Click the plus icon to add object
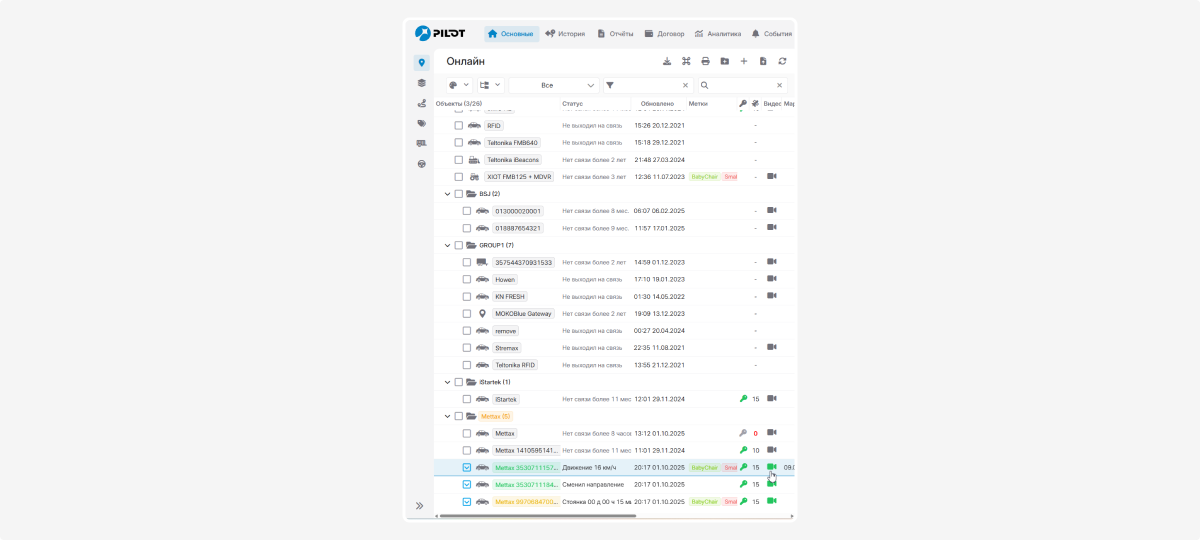Image resolution: width=1200 pixels, height=540 pixels. tap(743, 61)
